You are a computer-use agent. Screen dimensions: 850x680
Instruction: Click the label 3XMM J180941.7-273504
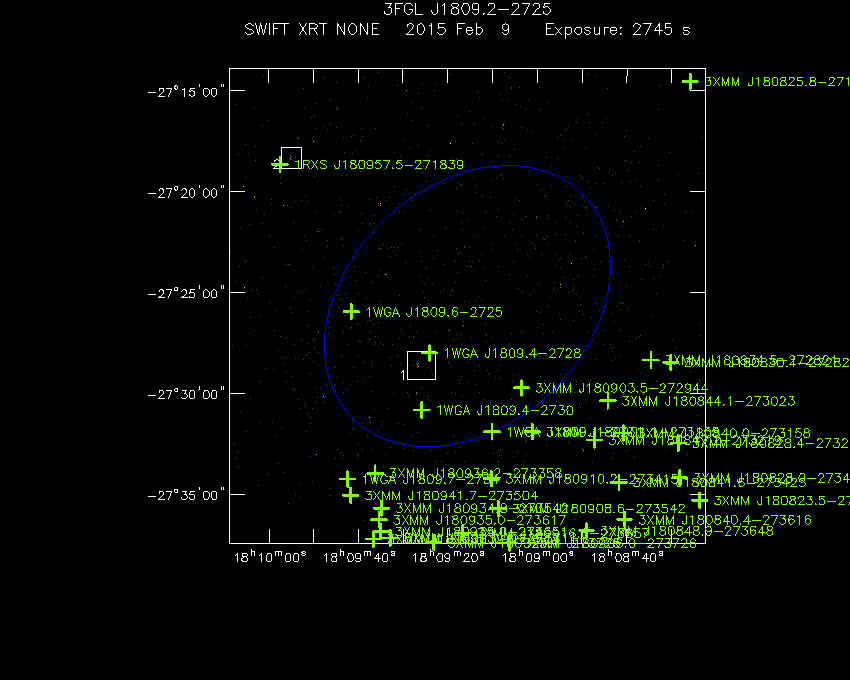(x=452, y=496)
